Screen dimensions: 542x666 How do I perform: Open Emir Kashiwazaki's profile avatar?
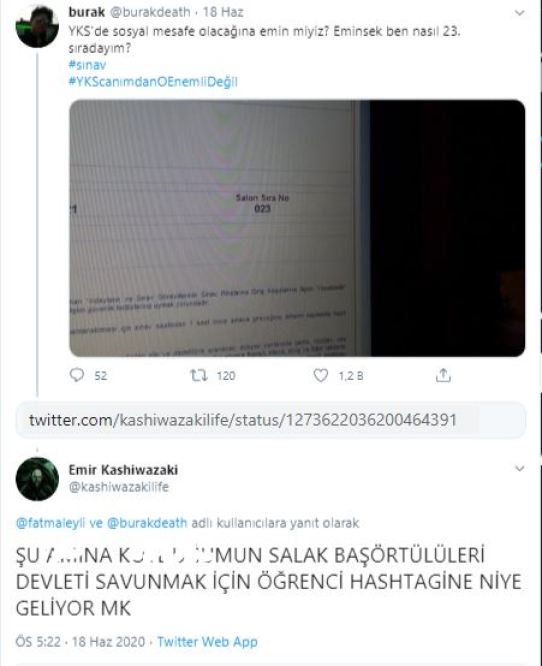pyautogui.click(x=37, y=479)
